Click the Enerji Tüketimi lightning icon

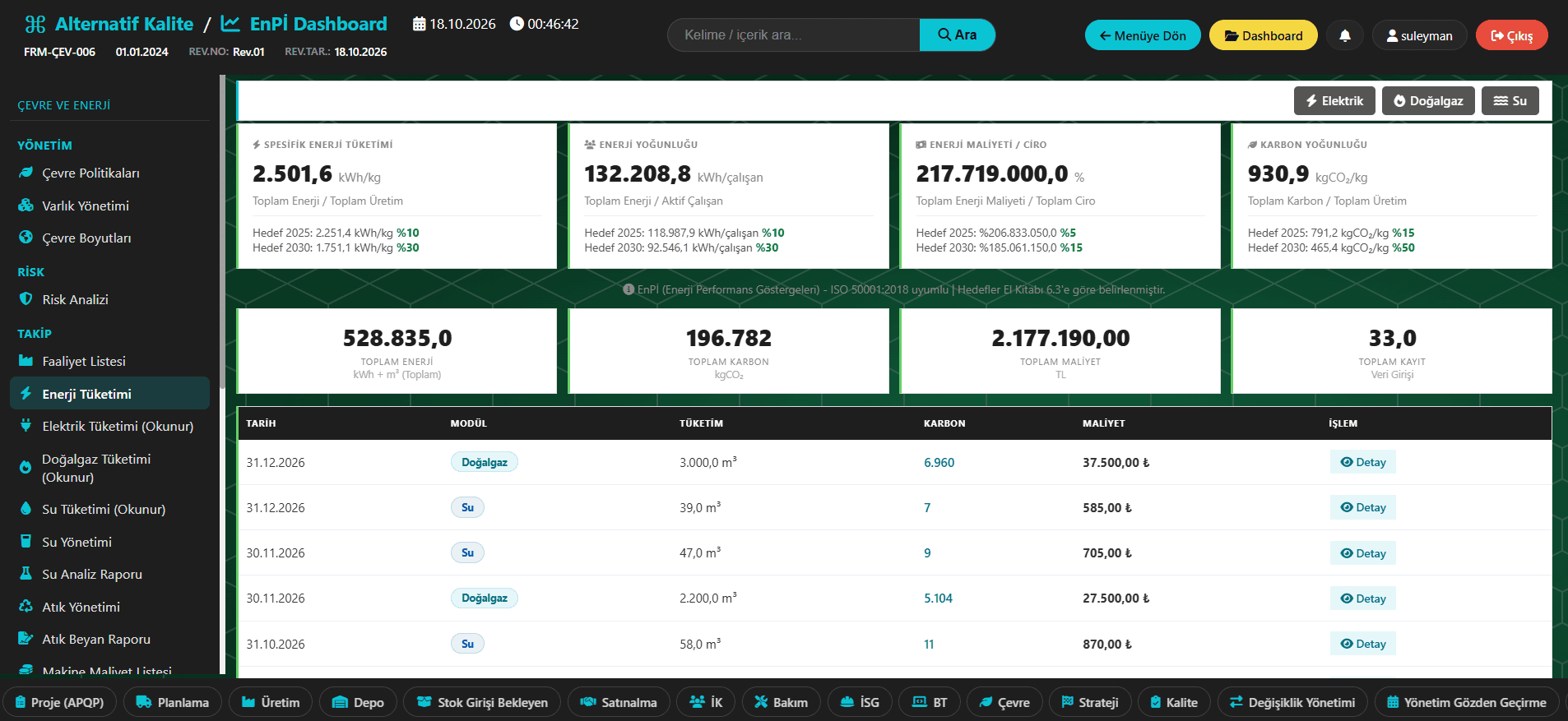pos(26,394)
